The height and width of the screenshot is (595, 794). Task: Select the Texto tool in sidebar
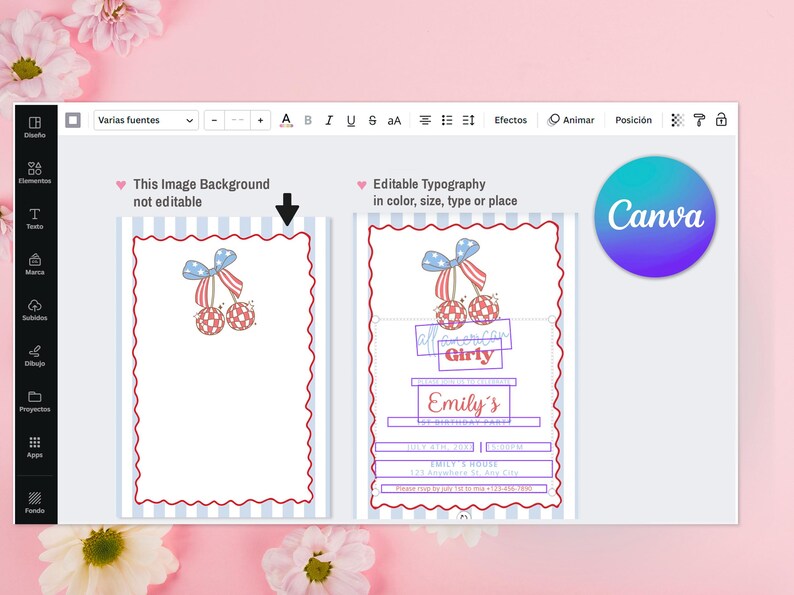click(34, 218)
